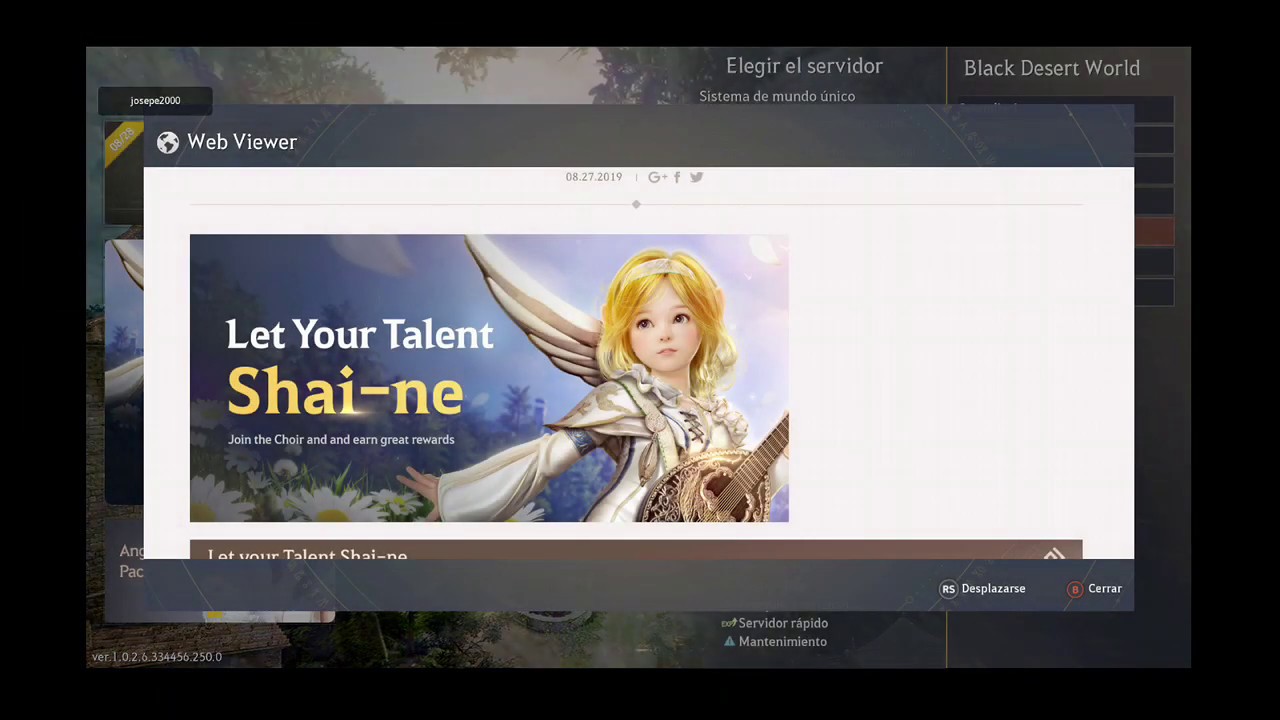Click the Web Viewer globe icon

pos(168,143)
